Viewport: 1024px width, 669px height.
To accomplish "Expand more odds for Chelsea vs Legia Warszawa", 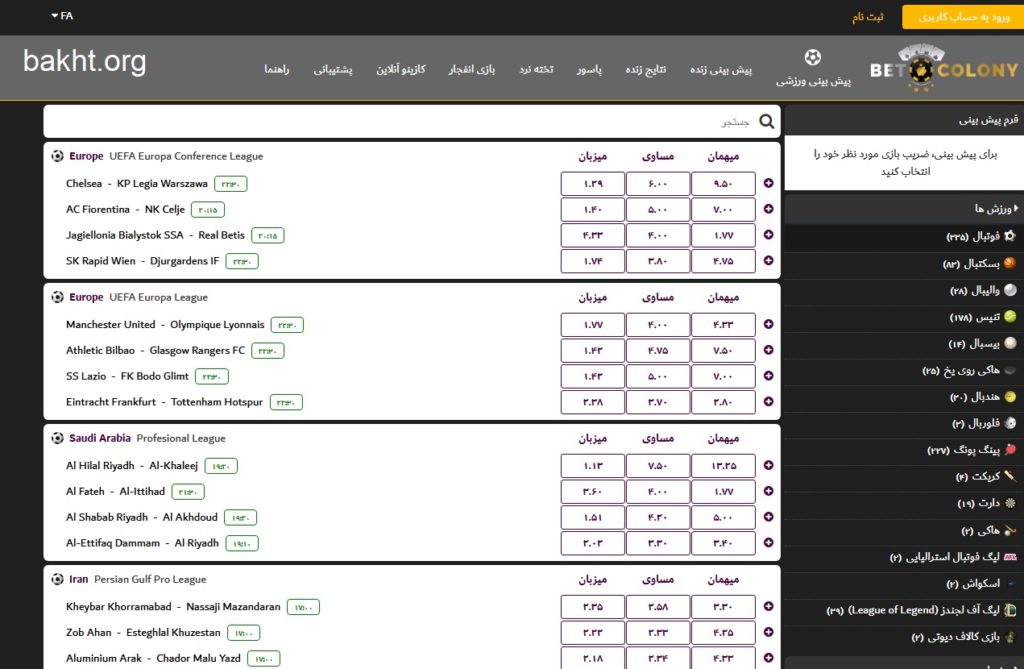I will [768, 184].
